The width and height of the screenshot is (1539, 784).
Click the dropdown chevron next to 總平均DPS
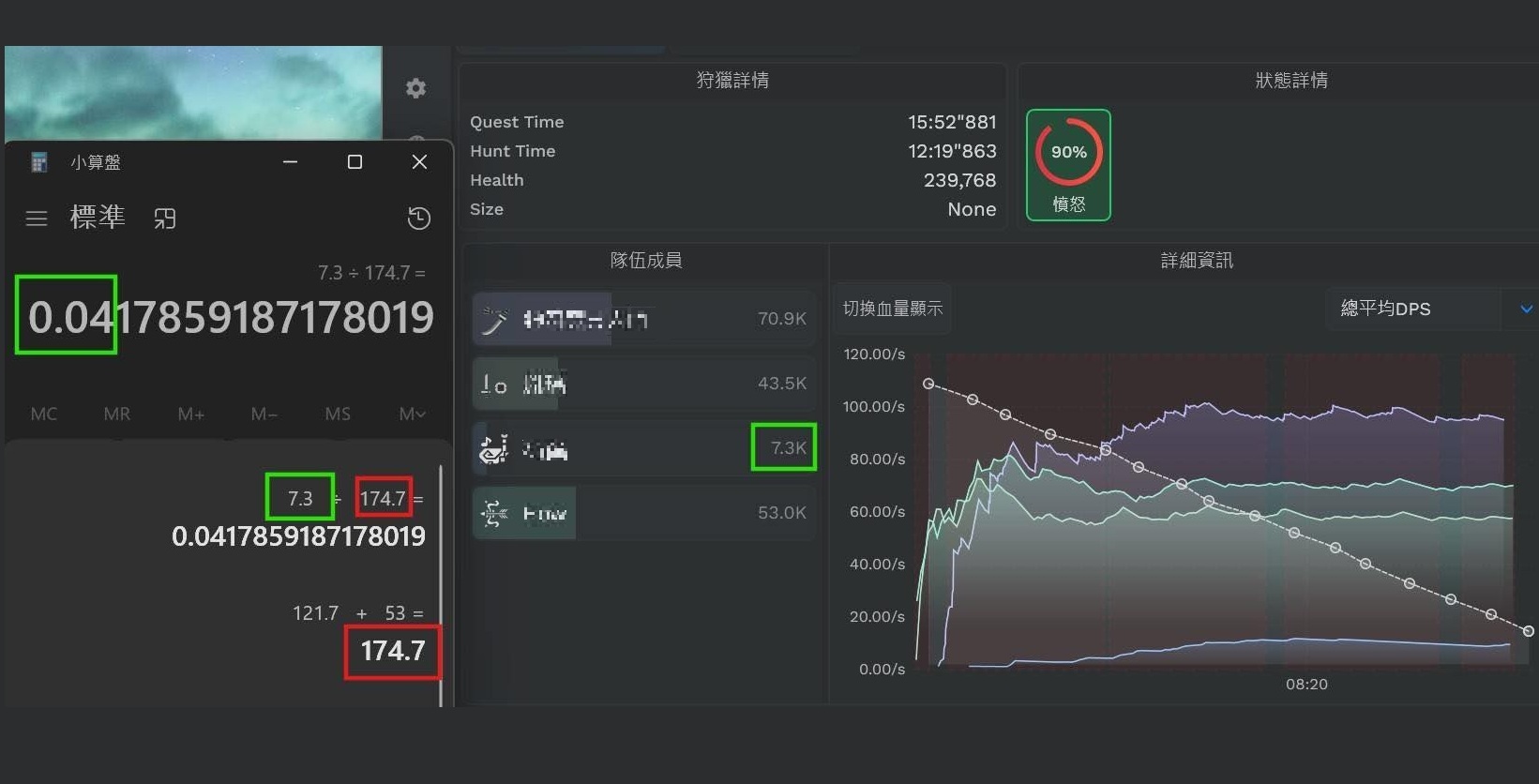click(1526, 309)
